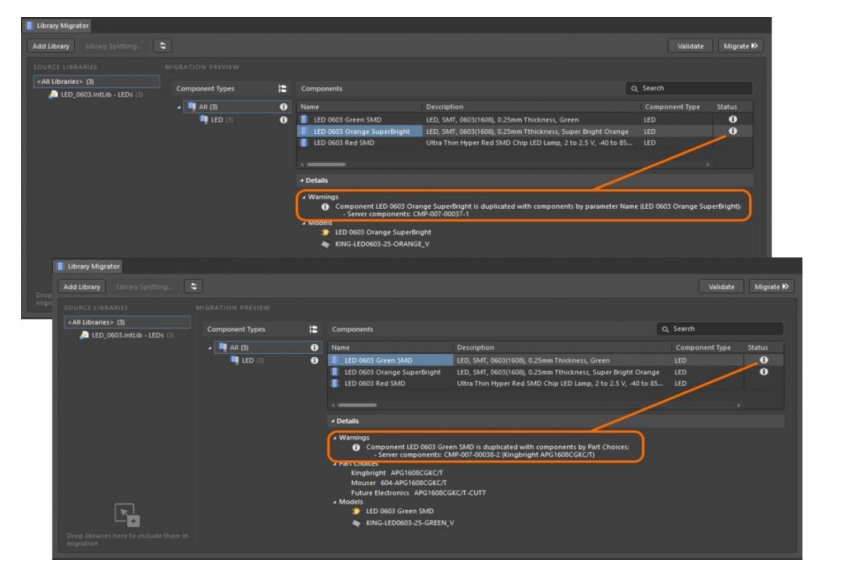
Task: Open the back Library Migrator tab
Action: pyautogui.click(x=57, y=25)
